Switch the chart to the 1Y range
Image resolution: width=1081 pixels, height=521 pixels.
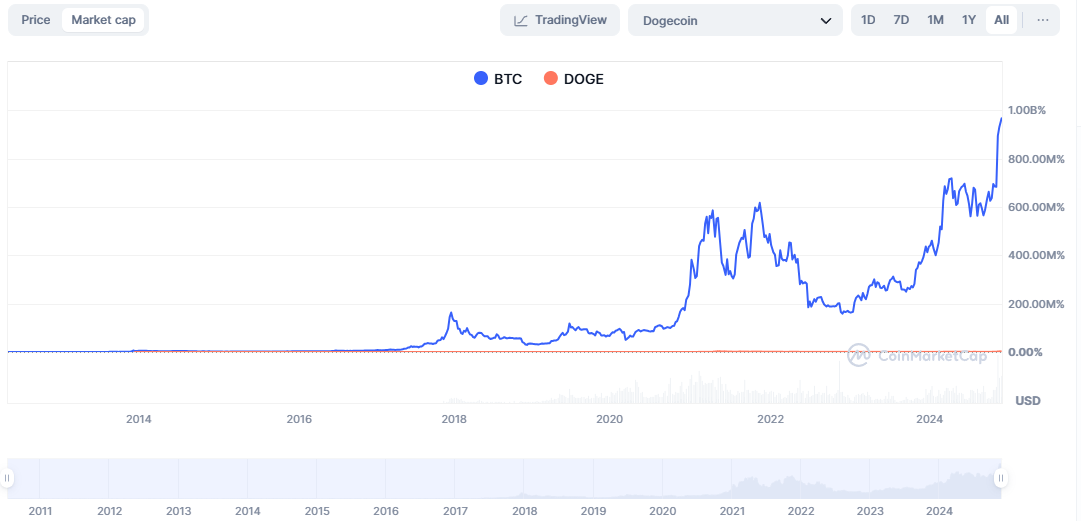968,20
